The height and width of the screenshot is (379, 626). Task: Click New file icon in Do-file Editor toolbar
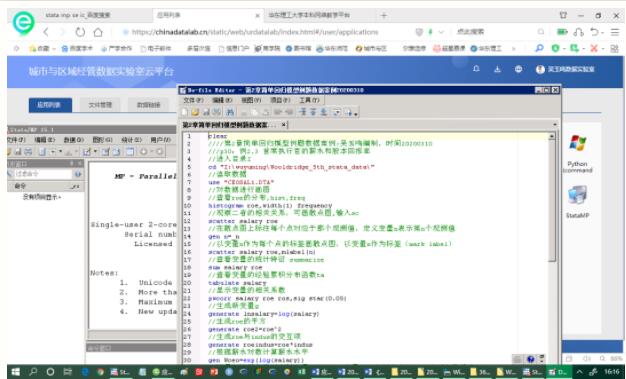[184, 113]
